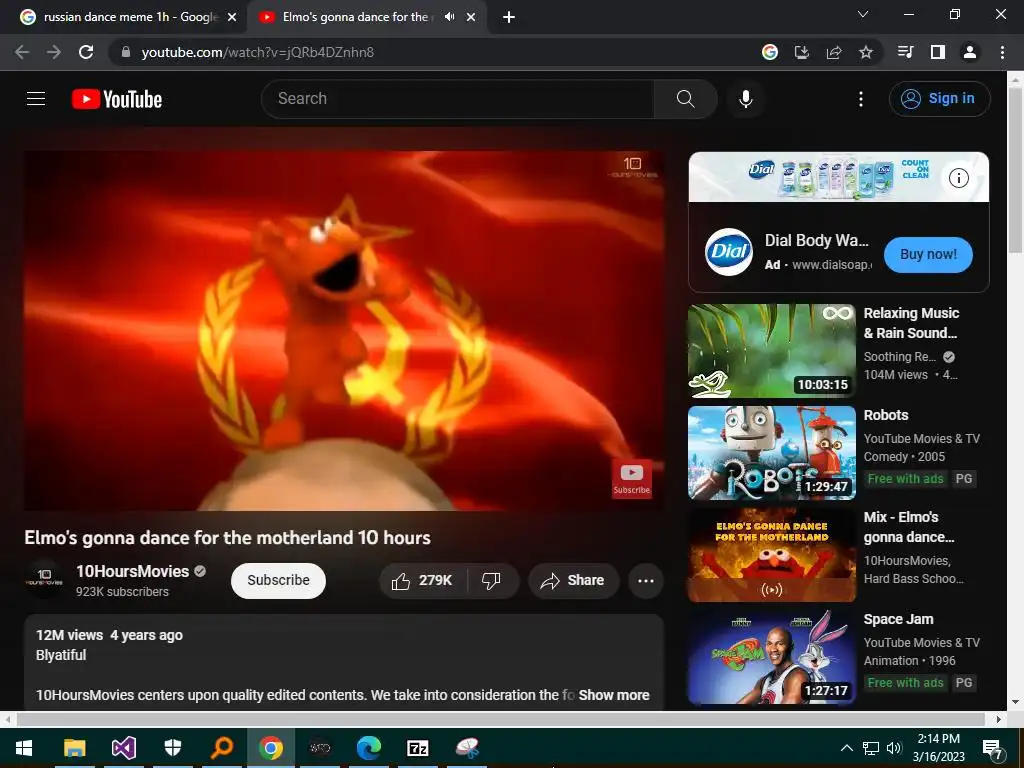Open more actions ellipsis under the video
The width and height of the screenshot is (1024, 768).
(646, 581)
